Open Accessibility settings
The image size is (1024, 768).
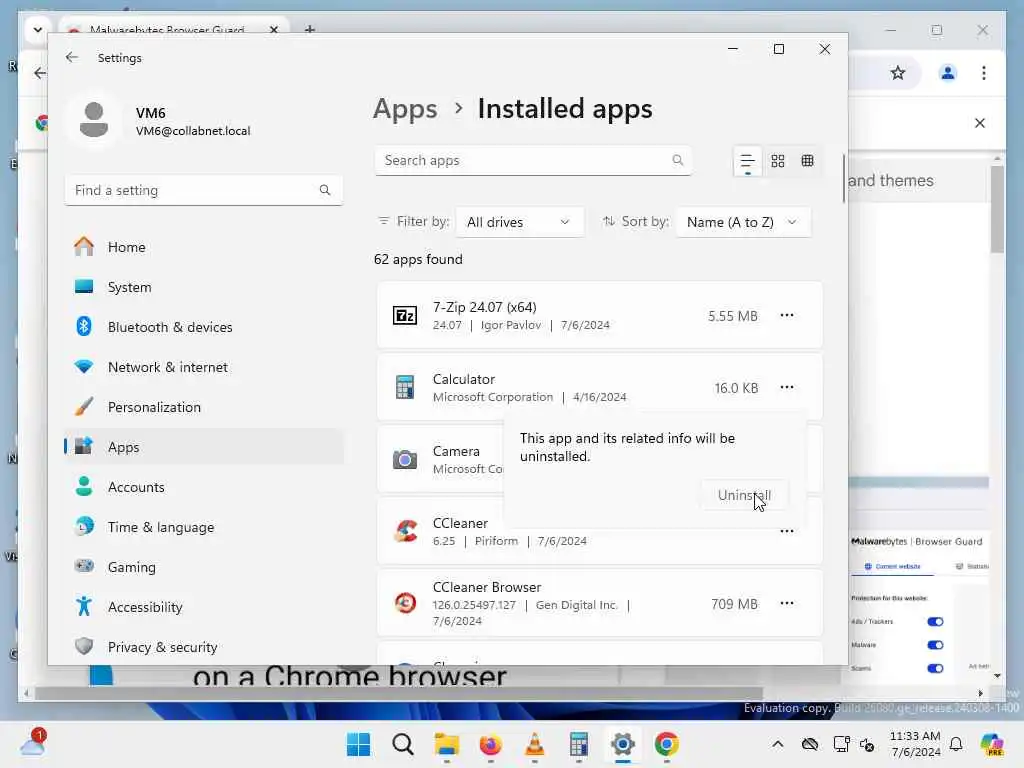point(203,607)
